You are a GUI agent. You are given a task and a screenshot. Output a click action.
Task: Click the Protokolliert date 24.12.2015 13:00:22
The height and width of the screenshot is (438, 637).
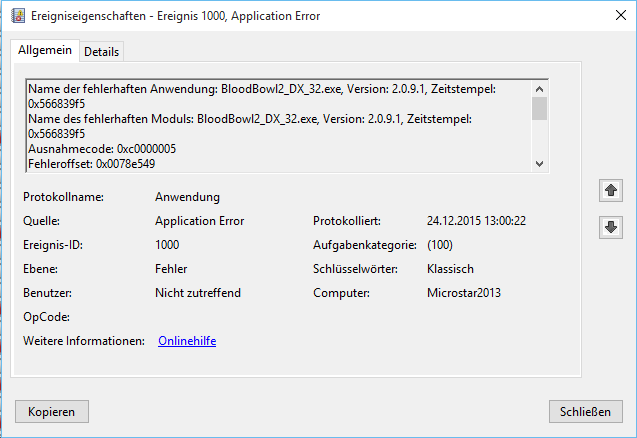(x=476, y=221)
